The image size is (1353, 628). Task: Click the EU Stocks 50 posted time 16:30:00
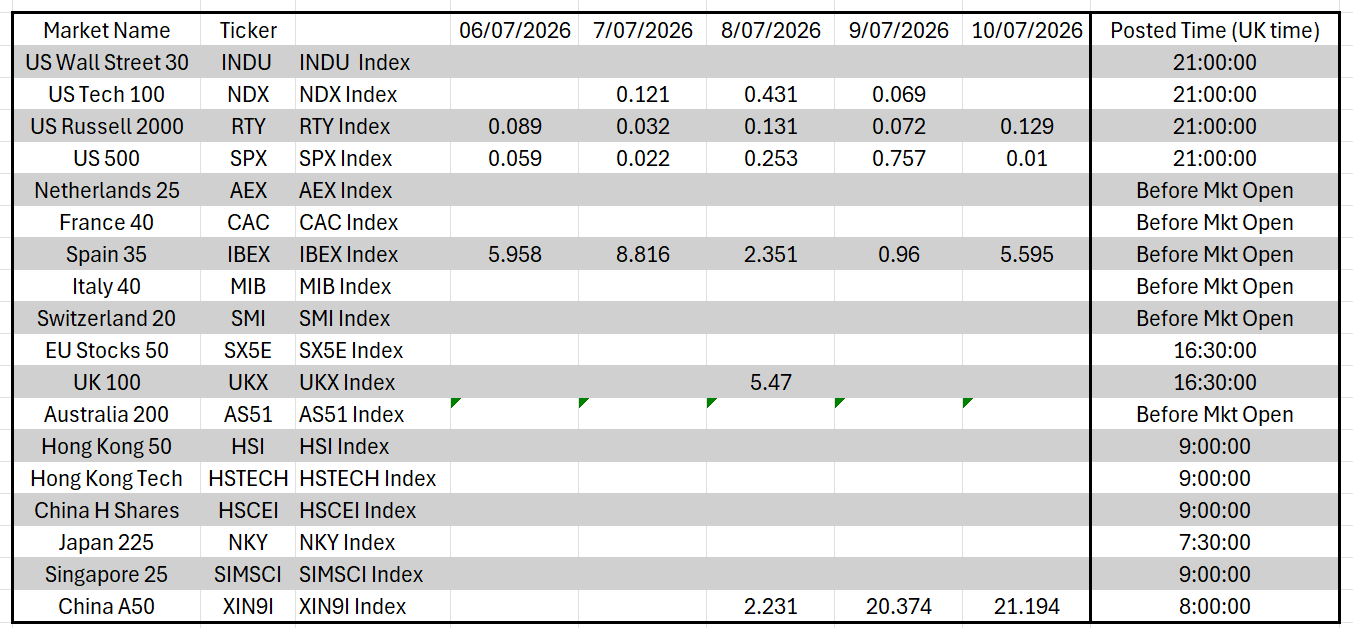(1215, 350)
